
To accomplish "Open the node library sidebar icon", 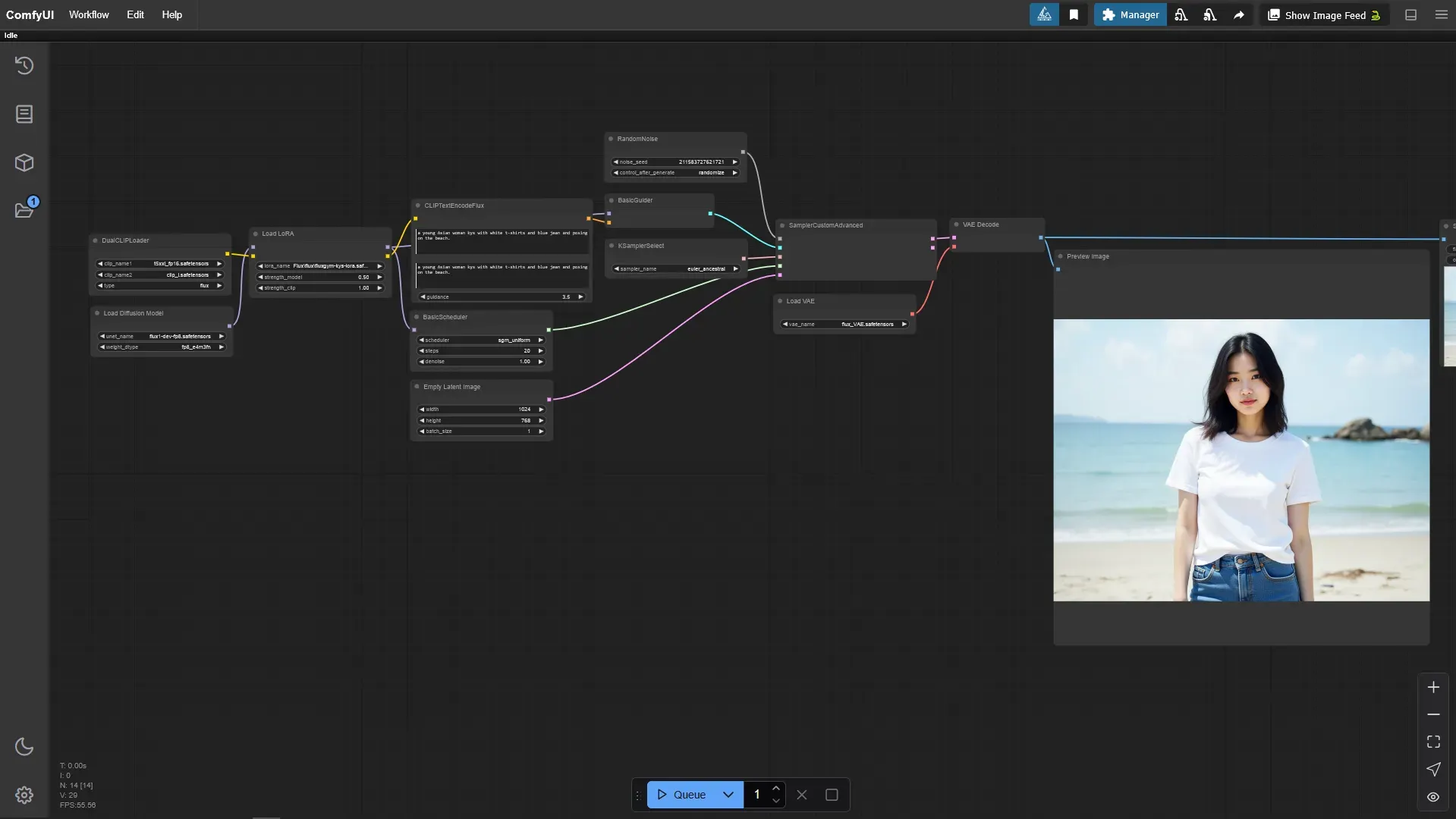I will click(24, 114).
